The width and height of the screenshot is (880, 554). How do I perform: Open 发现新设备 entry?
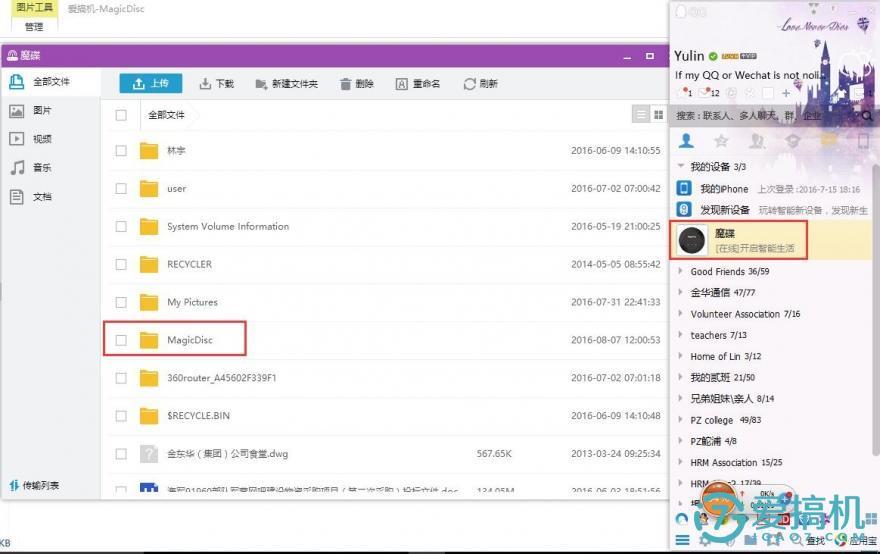tap(772, 210)
